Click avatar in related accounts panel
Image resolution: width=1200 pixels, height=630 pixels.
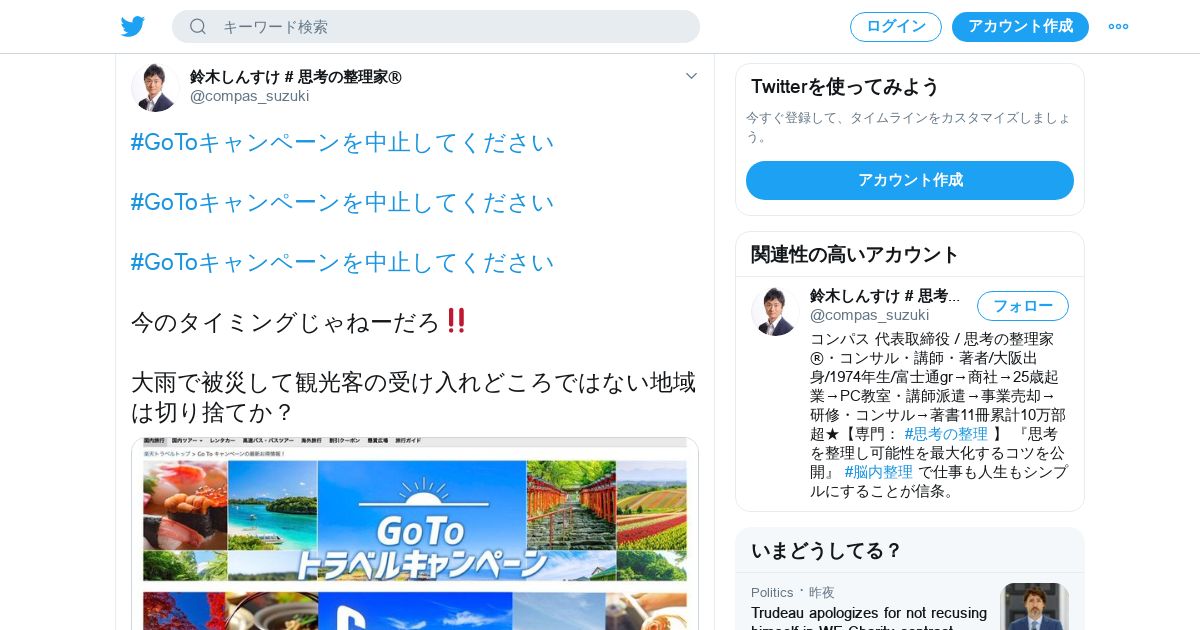(775, 312)
